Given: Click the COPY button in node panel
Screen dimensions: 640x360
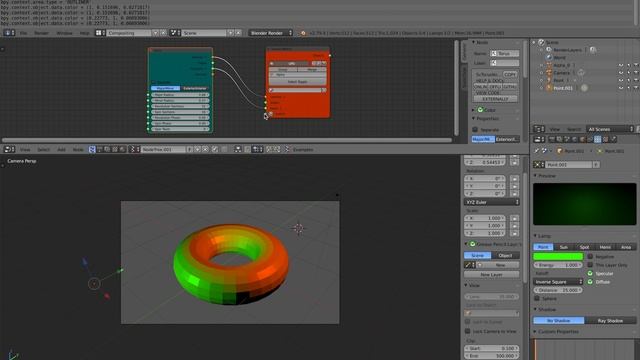Looking at the screenshot, I should pos(509,74).
